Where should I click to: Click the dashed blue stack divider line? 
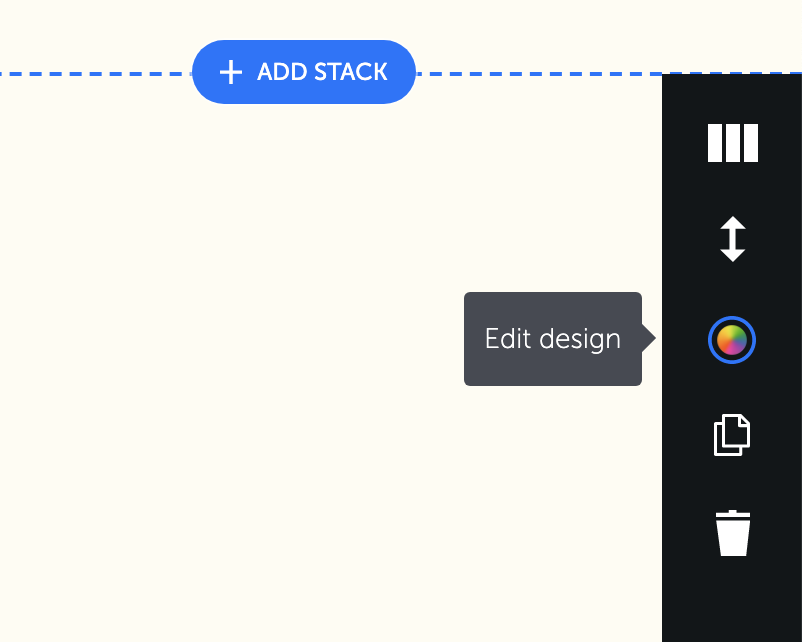click(100, 72)
